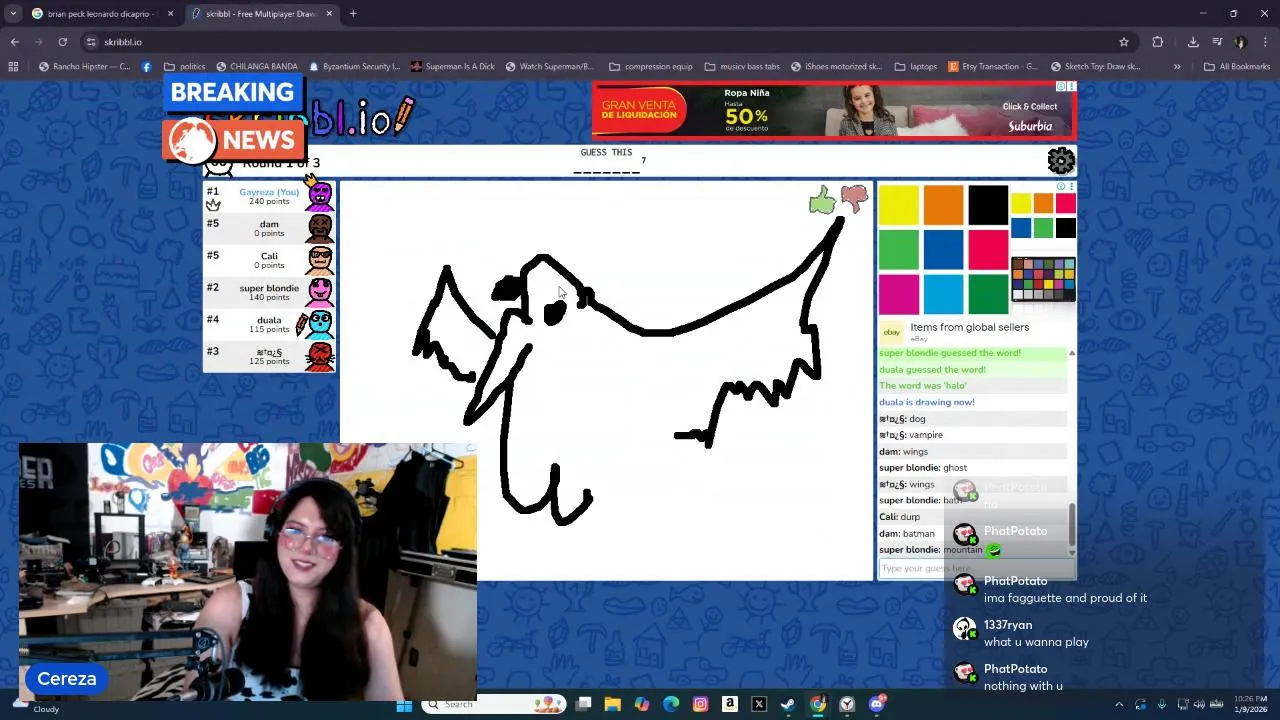The height and width of the screenshot is (720, 1280).
Task: Open the Chrome downloads icon
Action: click(x=1193, y=42)
